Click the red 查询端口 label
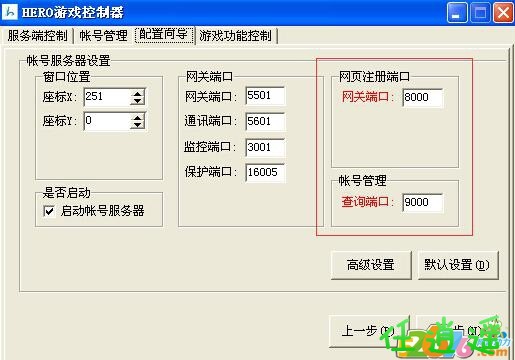This screenshot has width=515, height=360. coord(368,202)
